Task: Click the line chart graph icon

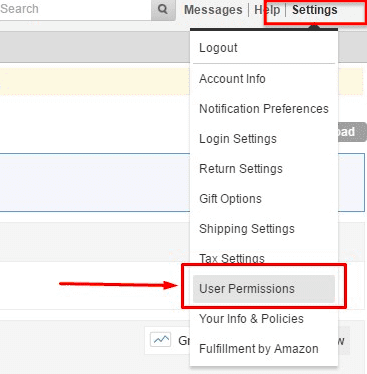Action: (161, 340)
